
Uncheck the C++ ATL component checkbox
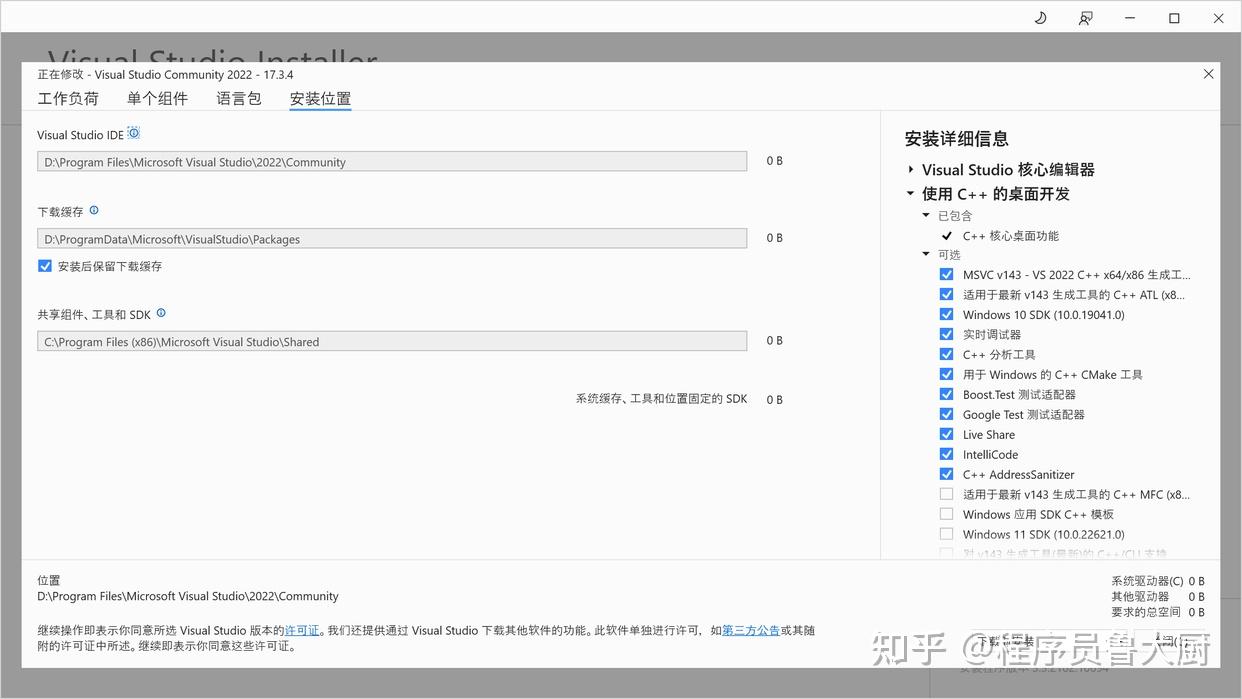click(x=946, y=294)
